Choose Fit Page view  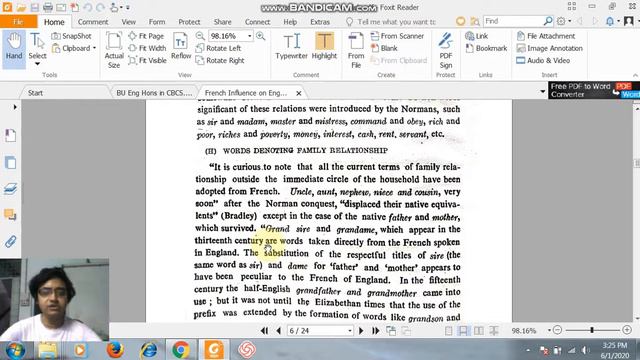147,36
